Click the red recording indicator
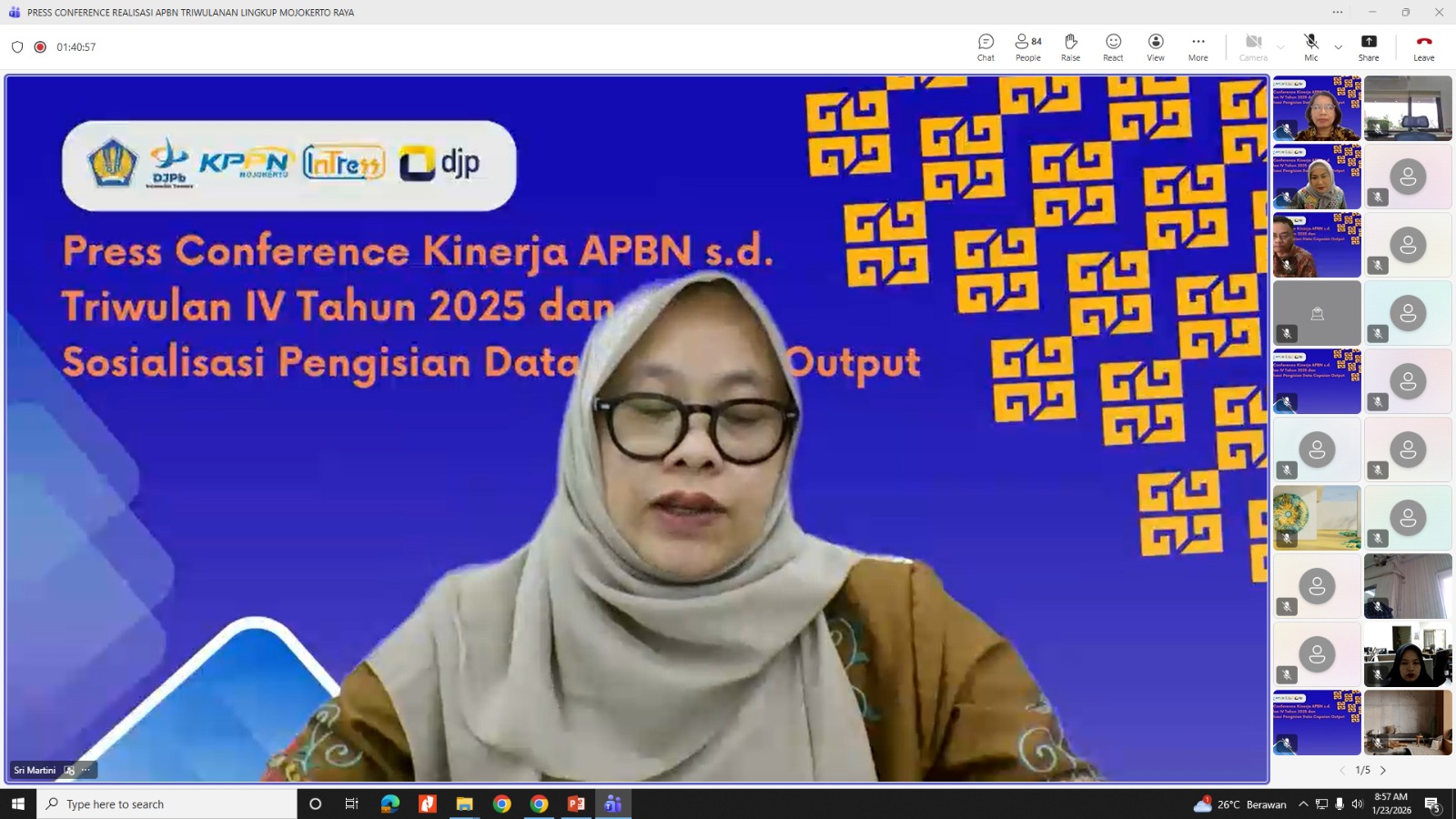The width and height of the screenshot is (1456, 819). click(x=40, y=47)
